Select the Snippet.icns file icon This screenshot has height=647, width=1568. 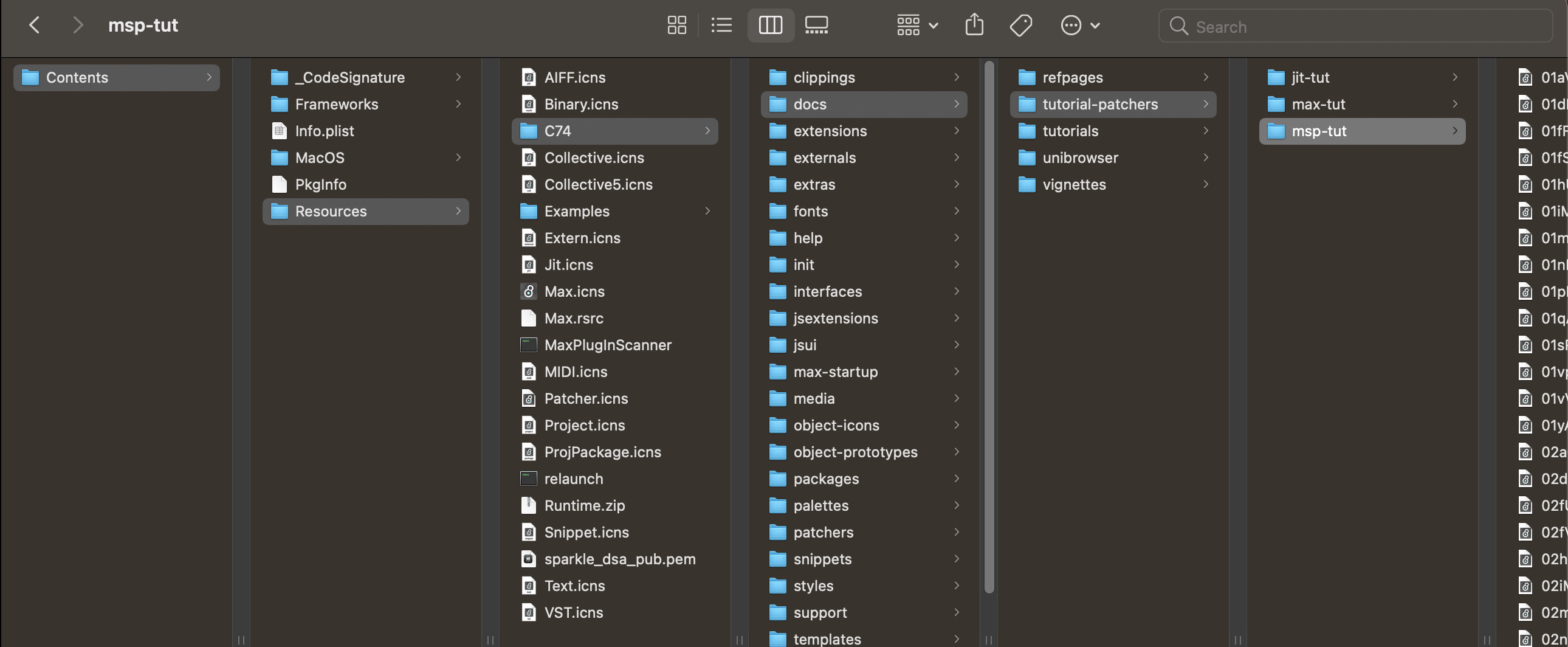pyautogui.click(x=529, y=533)
